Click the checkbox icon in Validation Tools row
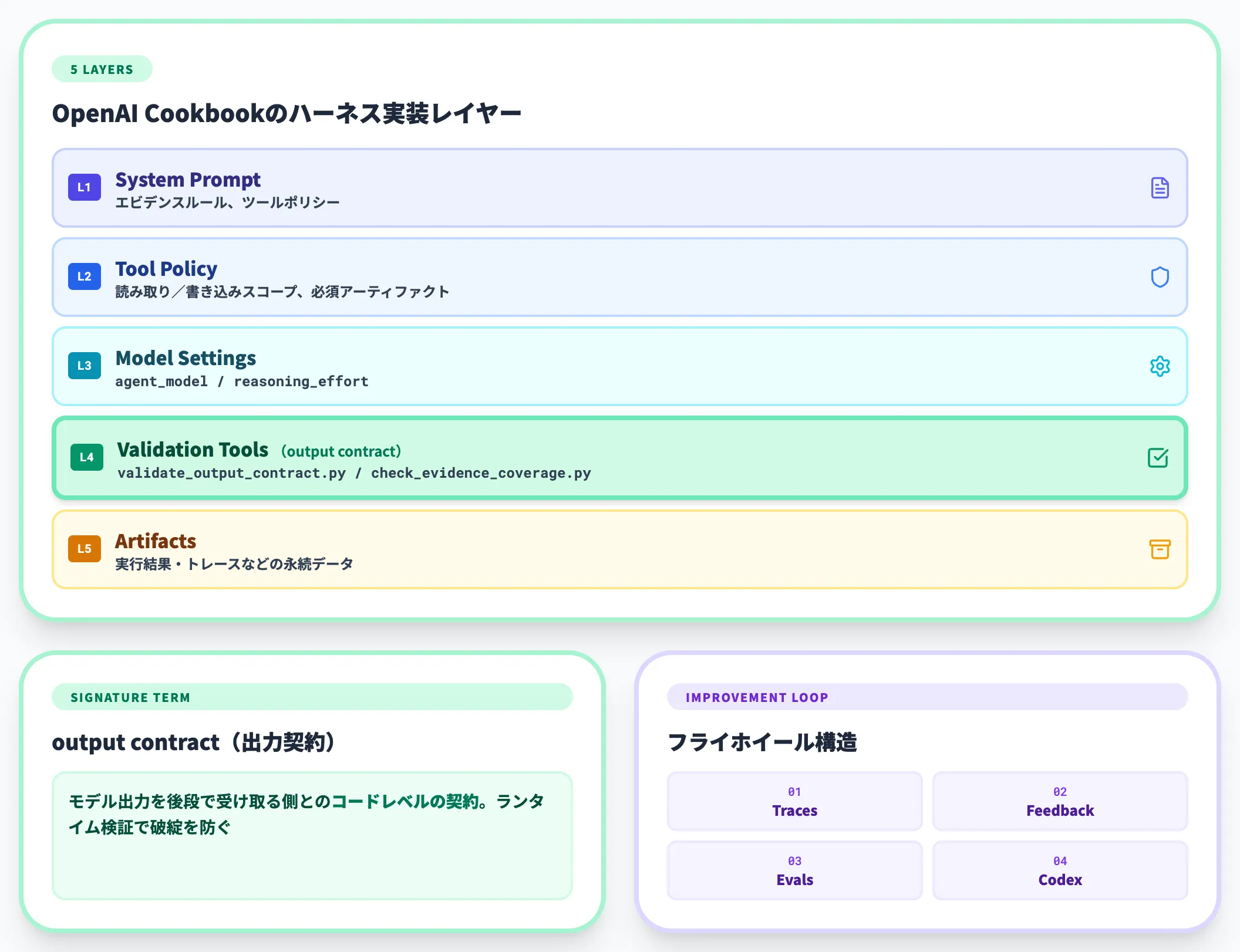 click(1158, 458)
